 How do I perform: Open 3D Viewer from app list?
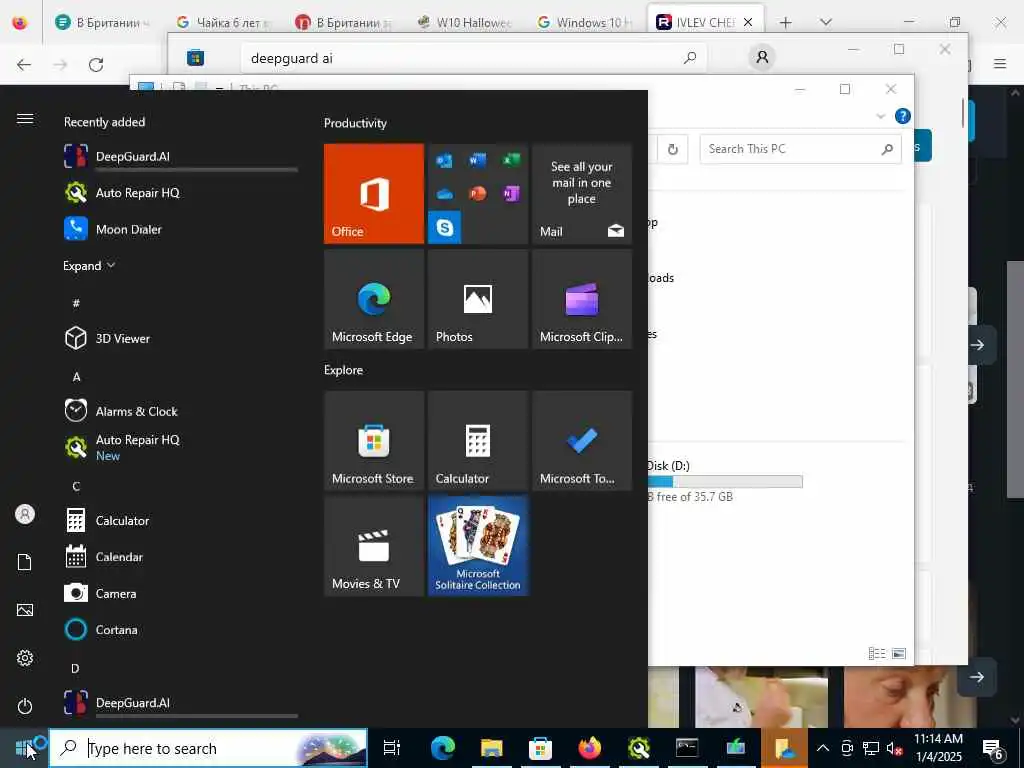[181, 338]
